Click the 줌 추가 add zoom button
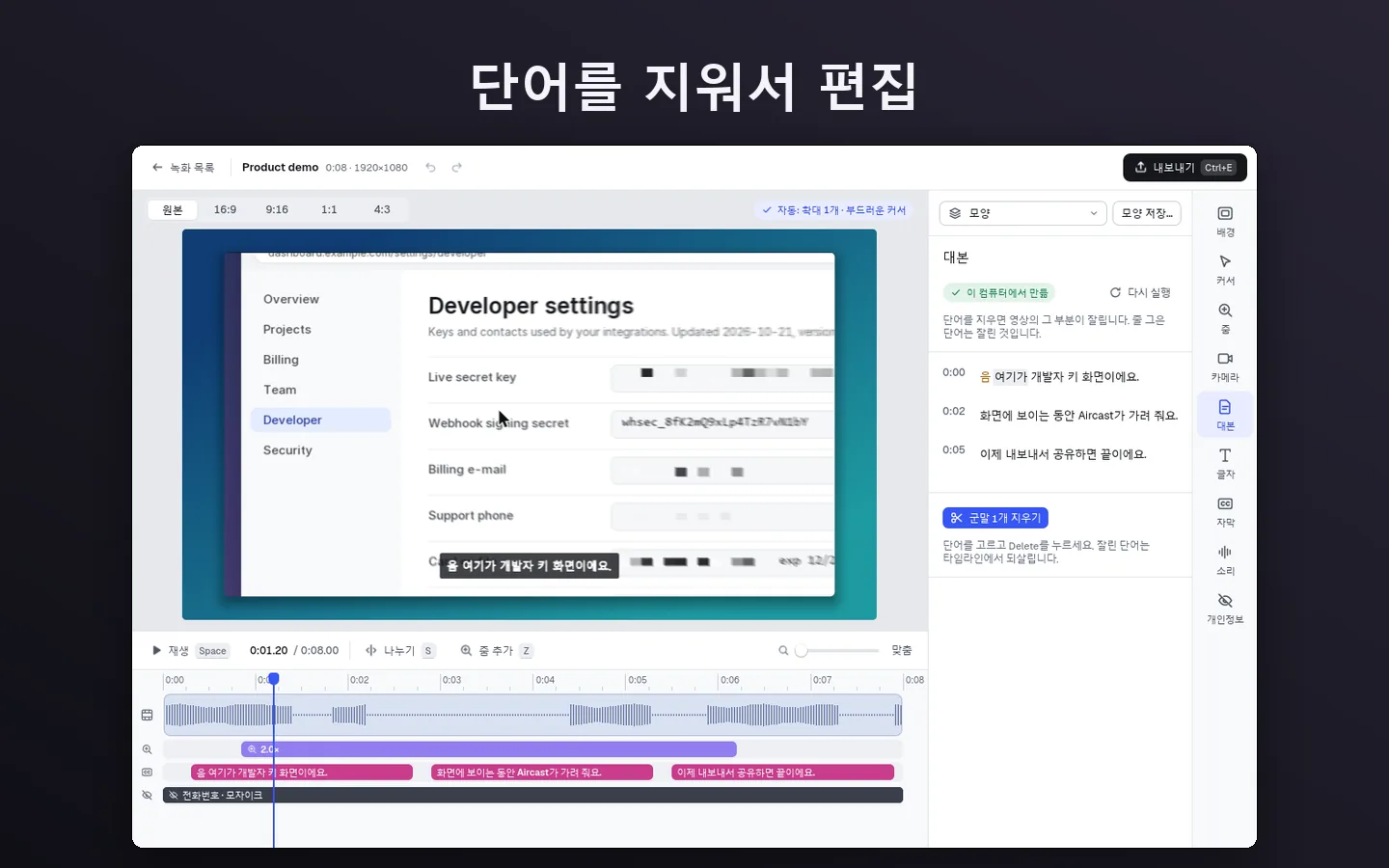The height and width of the screenshot is (868, 1389). tap(496, 651)
